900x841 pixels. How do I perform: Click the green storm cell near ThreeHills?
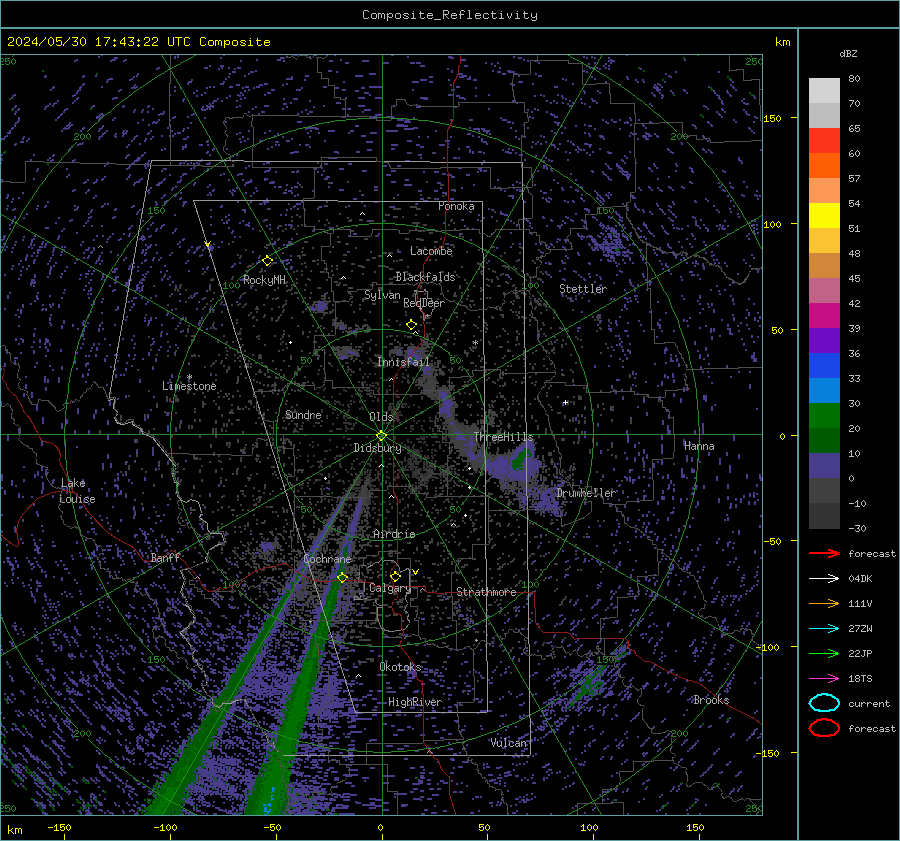pyautogui.click(x=522, y=458)
